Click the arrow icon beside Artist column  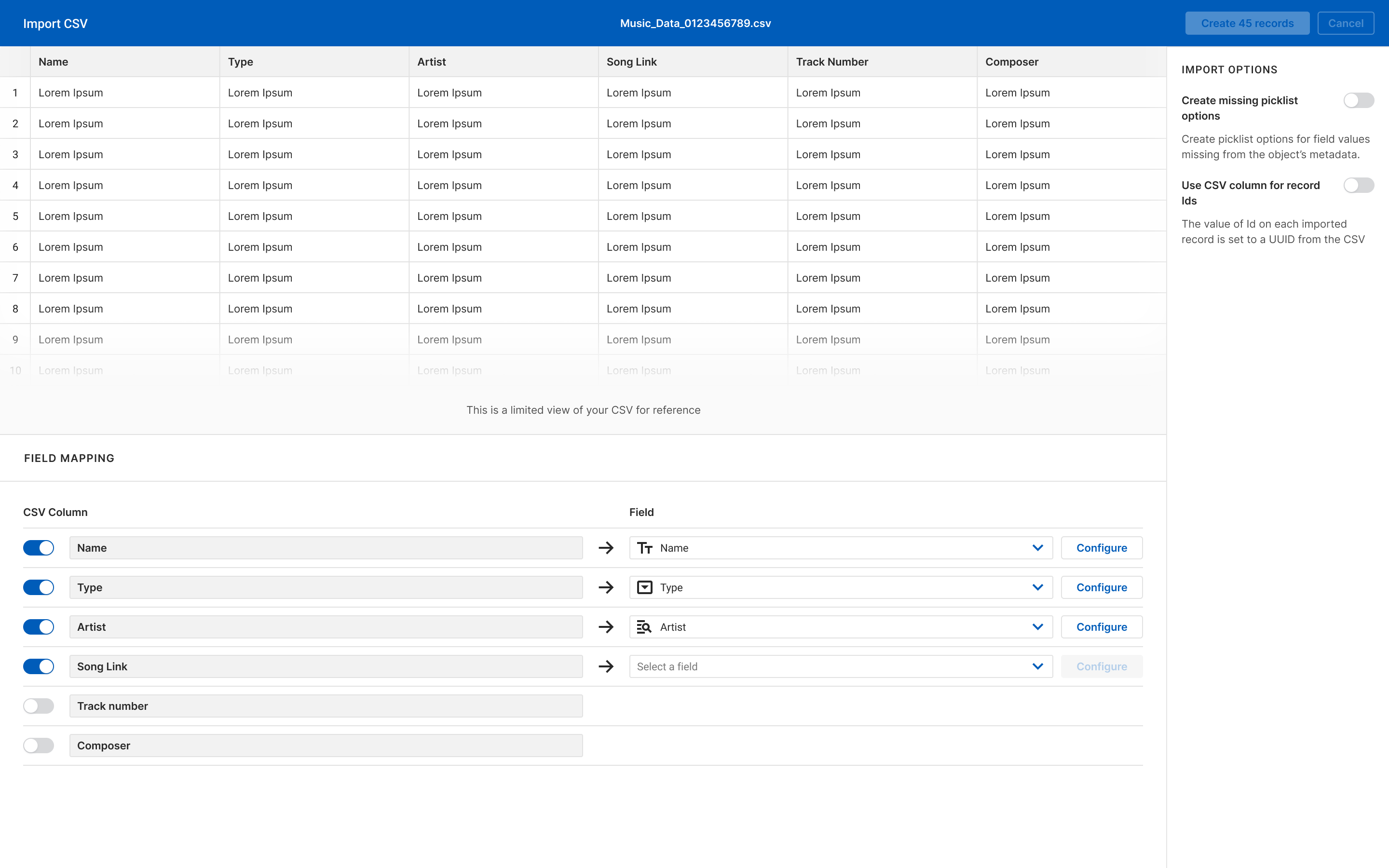[606, 627]
